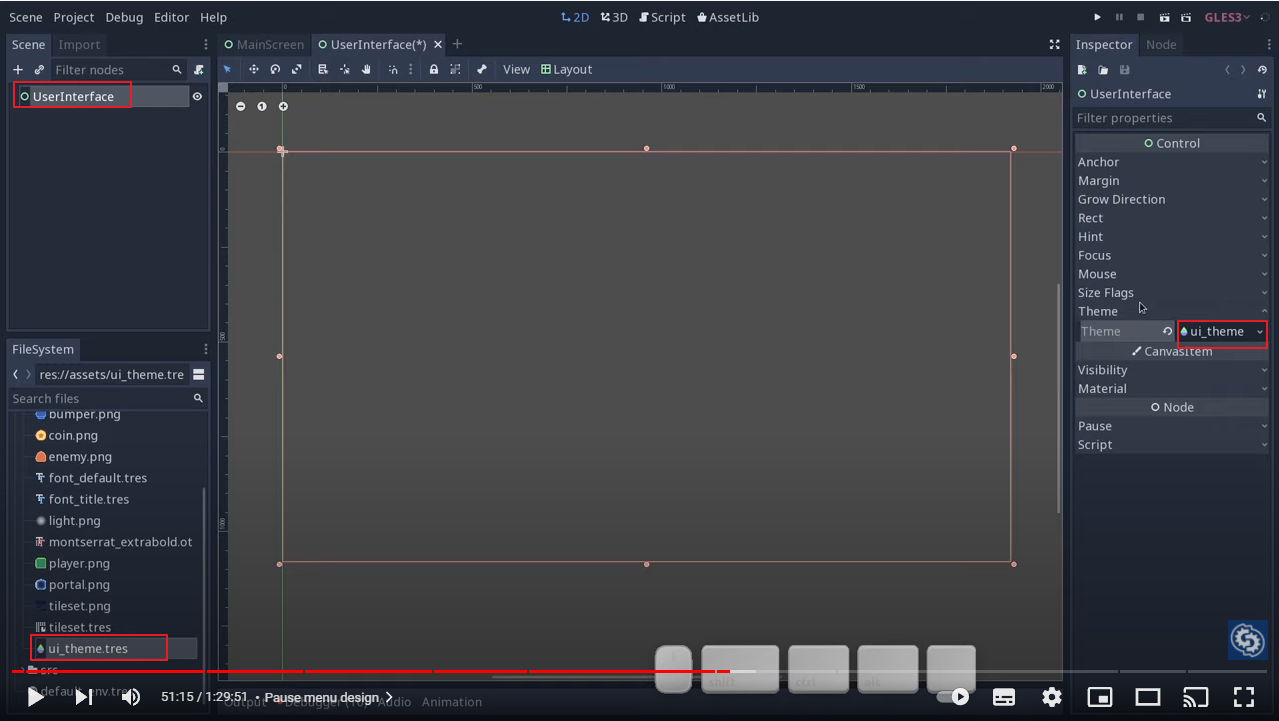The width and height of the screenshot is (1279, 721).
Task: Open YouTube player settings gear
Action: point(1051,697)
